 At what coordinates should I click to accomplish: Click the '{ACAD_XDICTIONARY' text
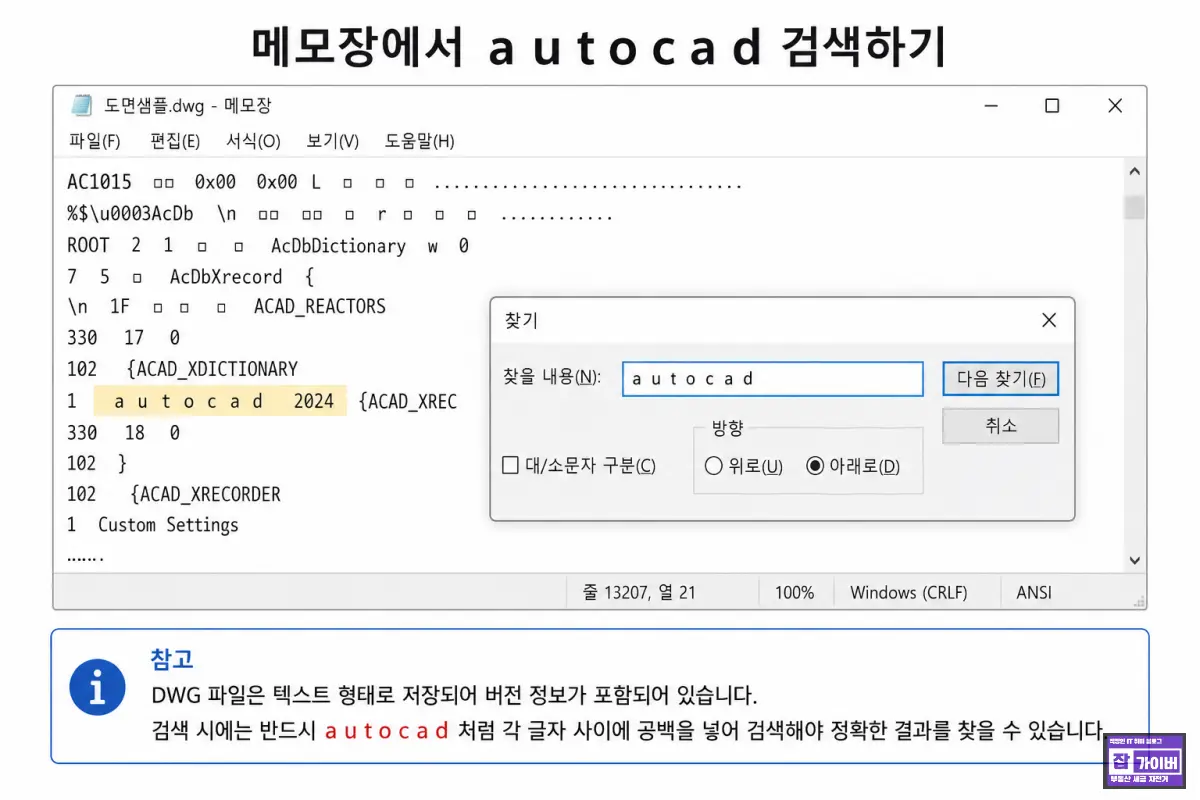(x=213, y=370)
